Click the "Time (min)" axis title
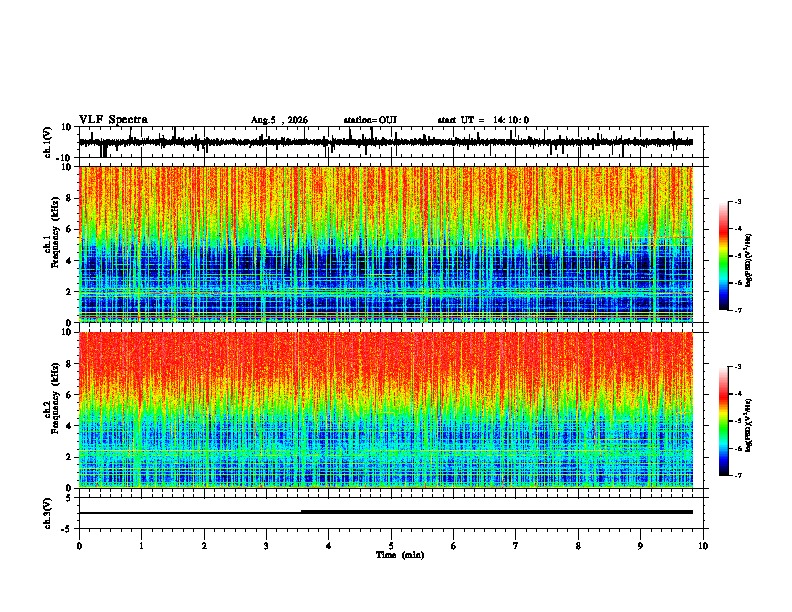792x612 pixels. click(400, 555)
